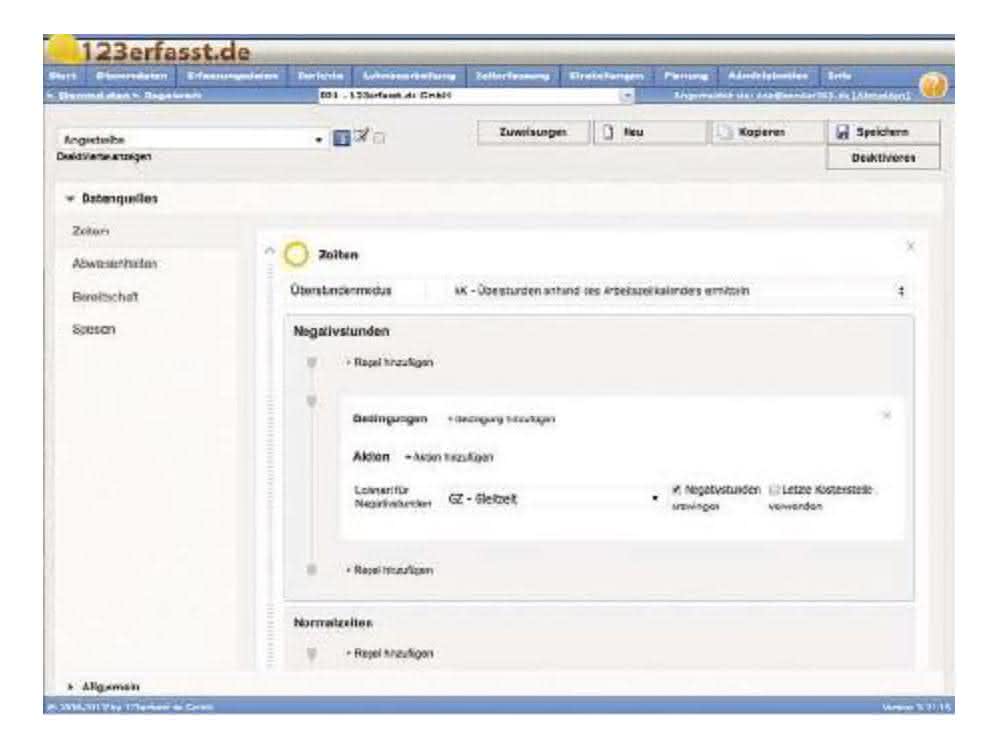Screen dimensions: 1000x750
Task: Click Bedingung hinzufügen link
Action: pyautogui.click(x=501, y=419)
